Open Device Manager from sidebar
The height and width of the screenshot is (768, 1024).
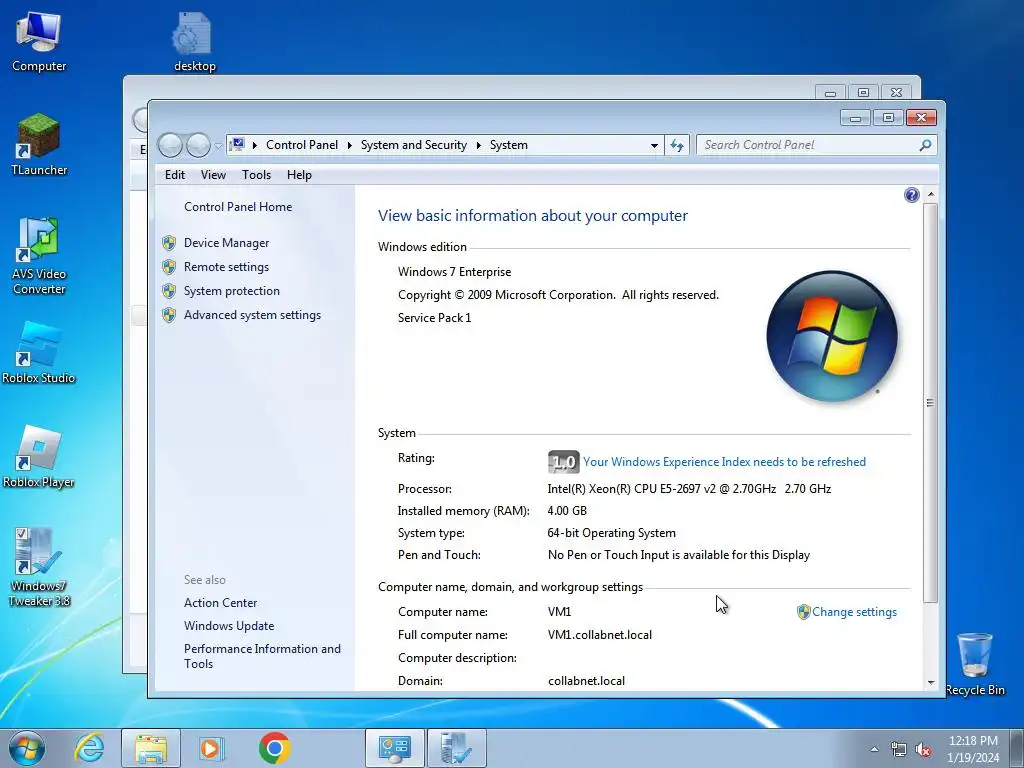(x=227, y=243)
